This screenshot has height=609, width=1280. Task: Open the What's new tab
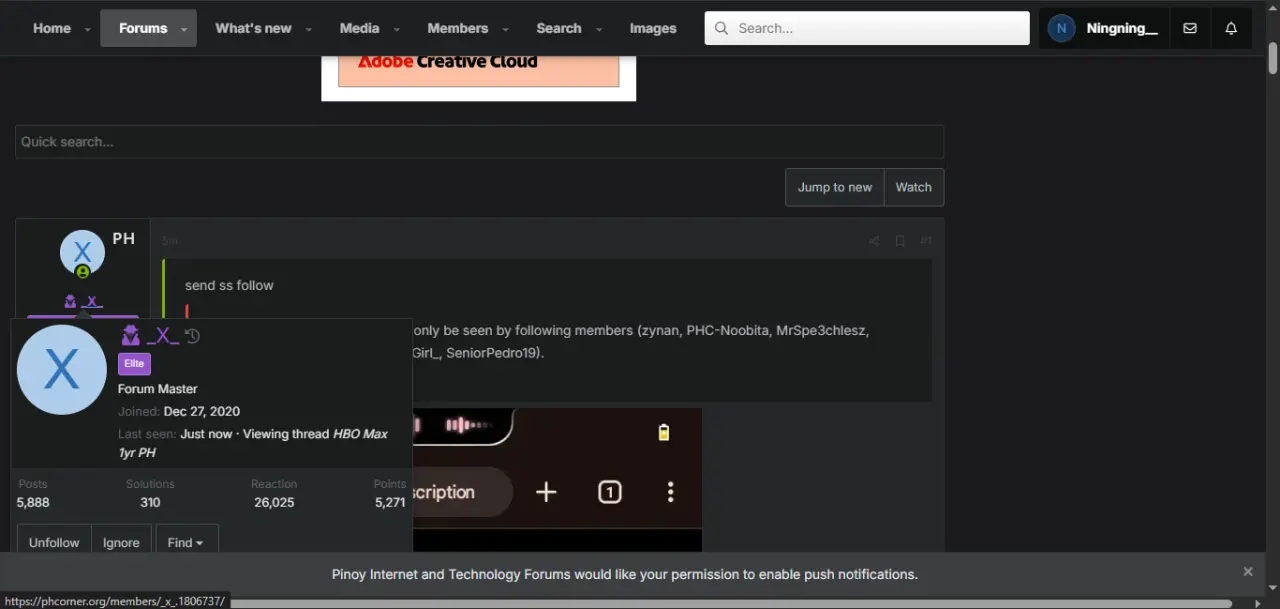(x=254, y=28)
